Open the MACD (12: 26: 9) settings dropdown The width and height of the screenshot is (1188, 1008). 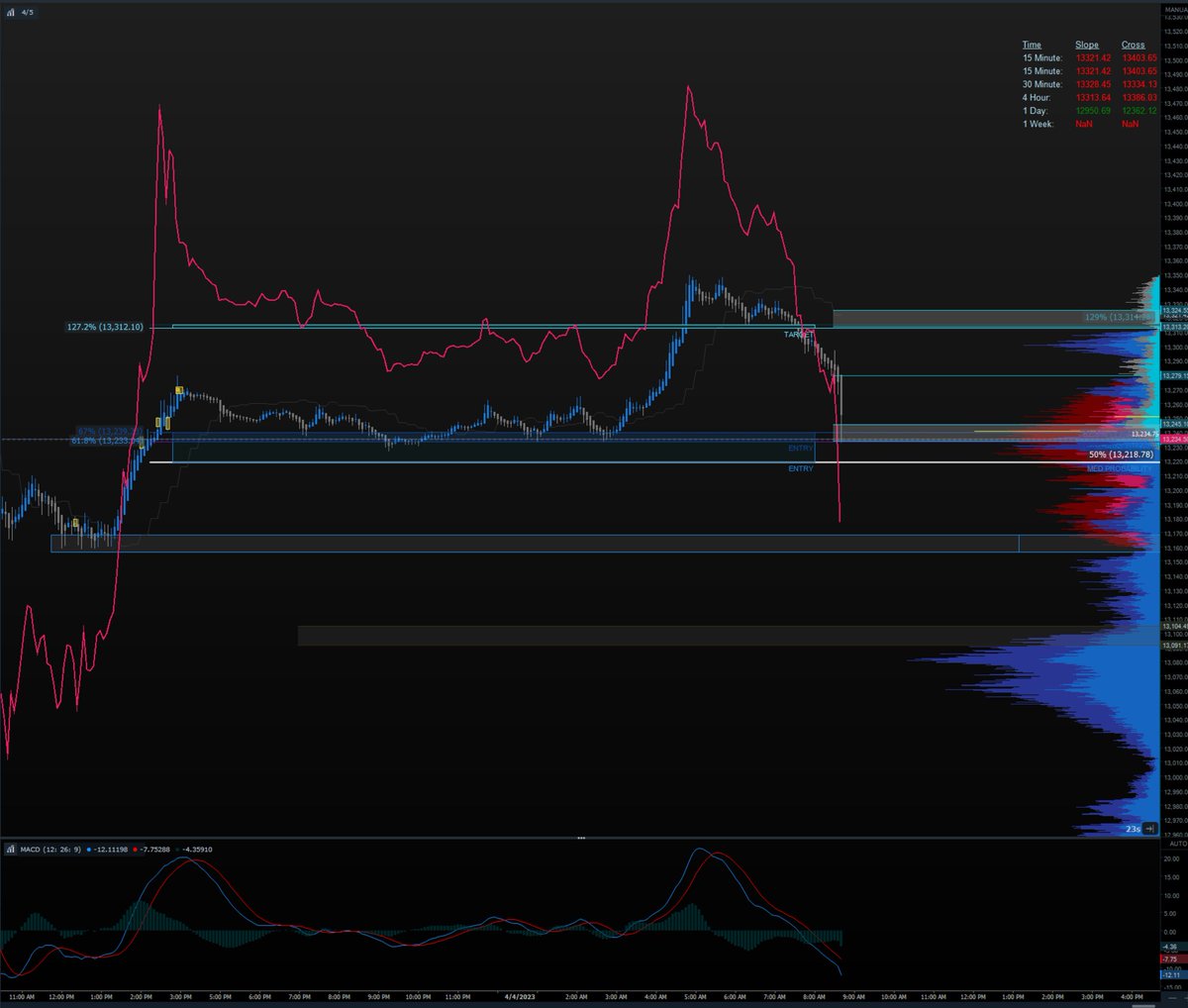[50, 850]
